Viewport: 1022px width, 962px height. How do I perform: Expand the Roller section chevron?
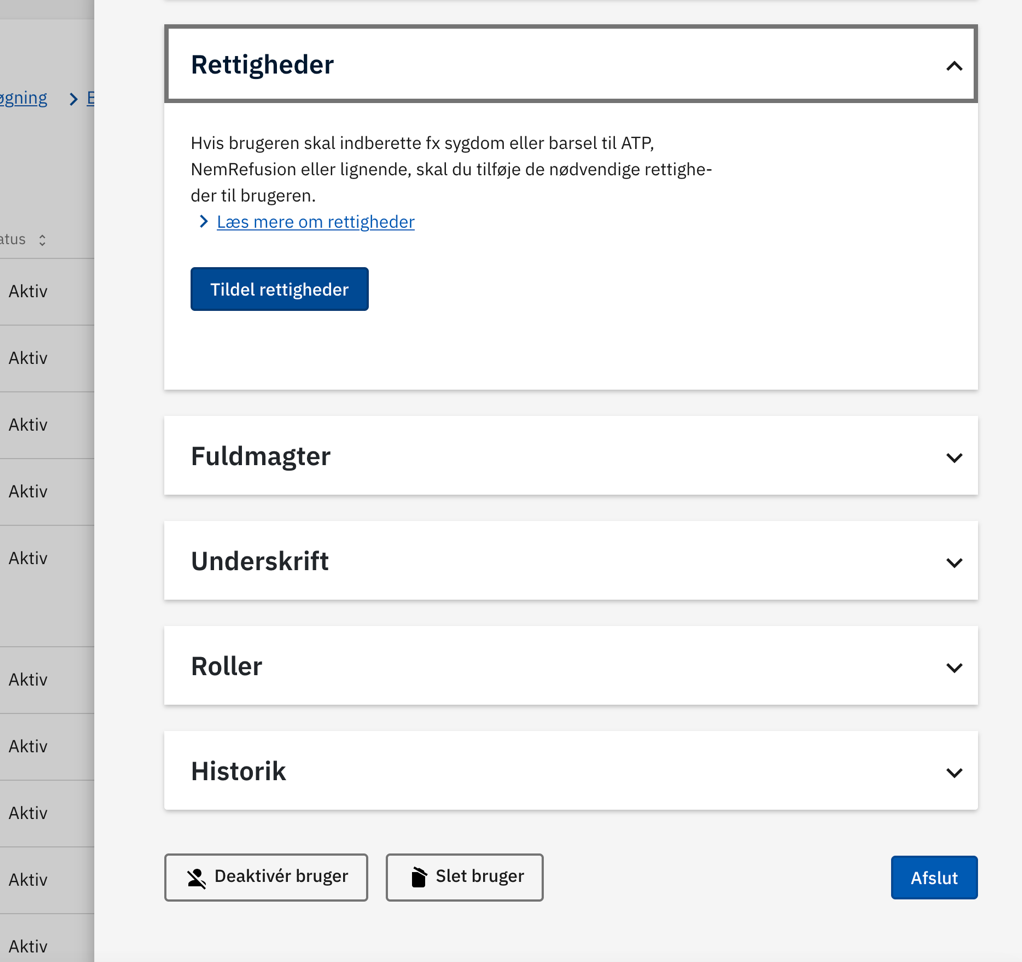pos(954,667)
